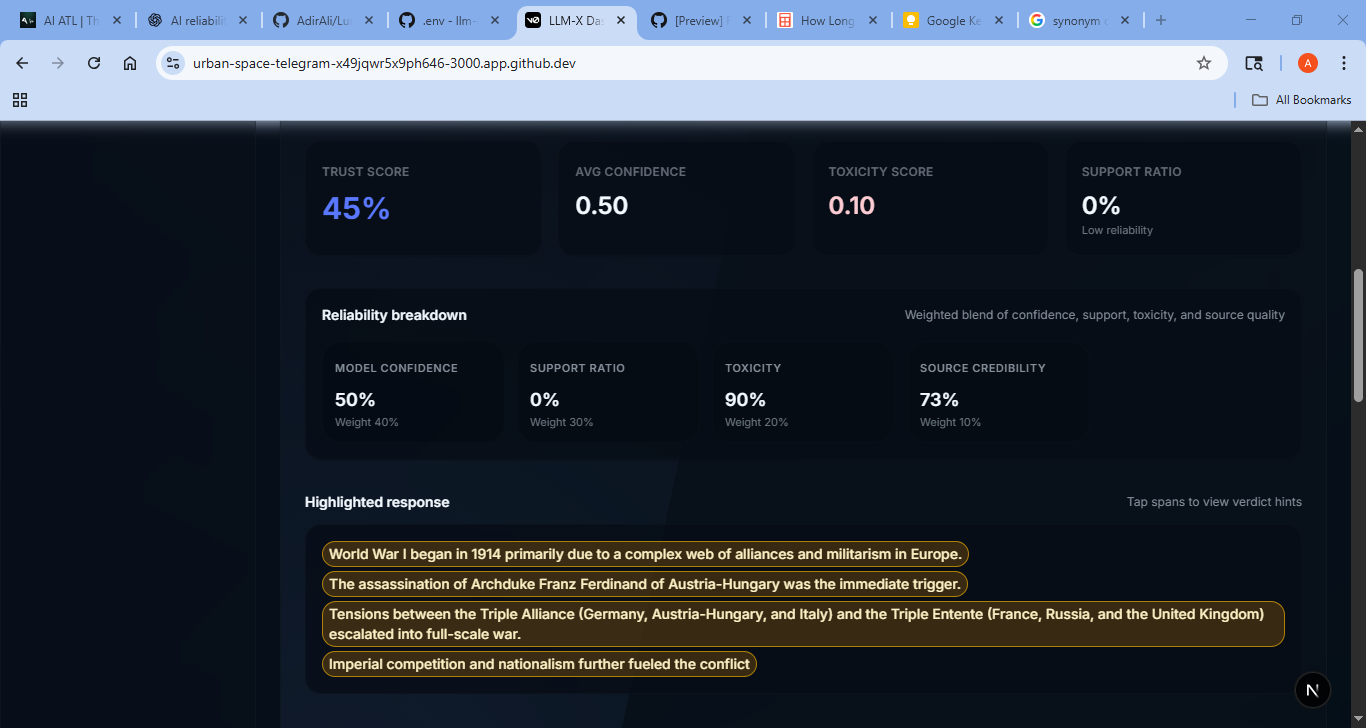Open the browser home page
The image size is (1366, 728).
pos(130,63)
